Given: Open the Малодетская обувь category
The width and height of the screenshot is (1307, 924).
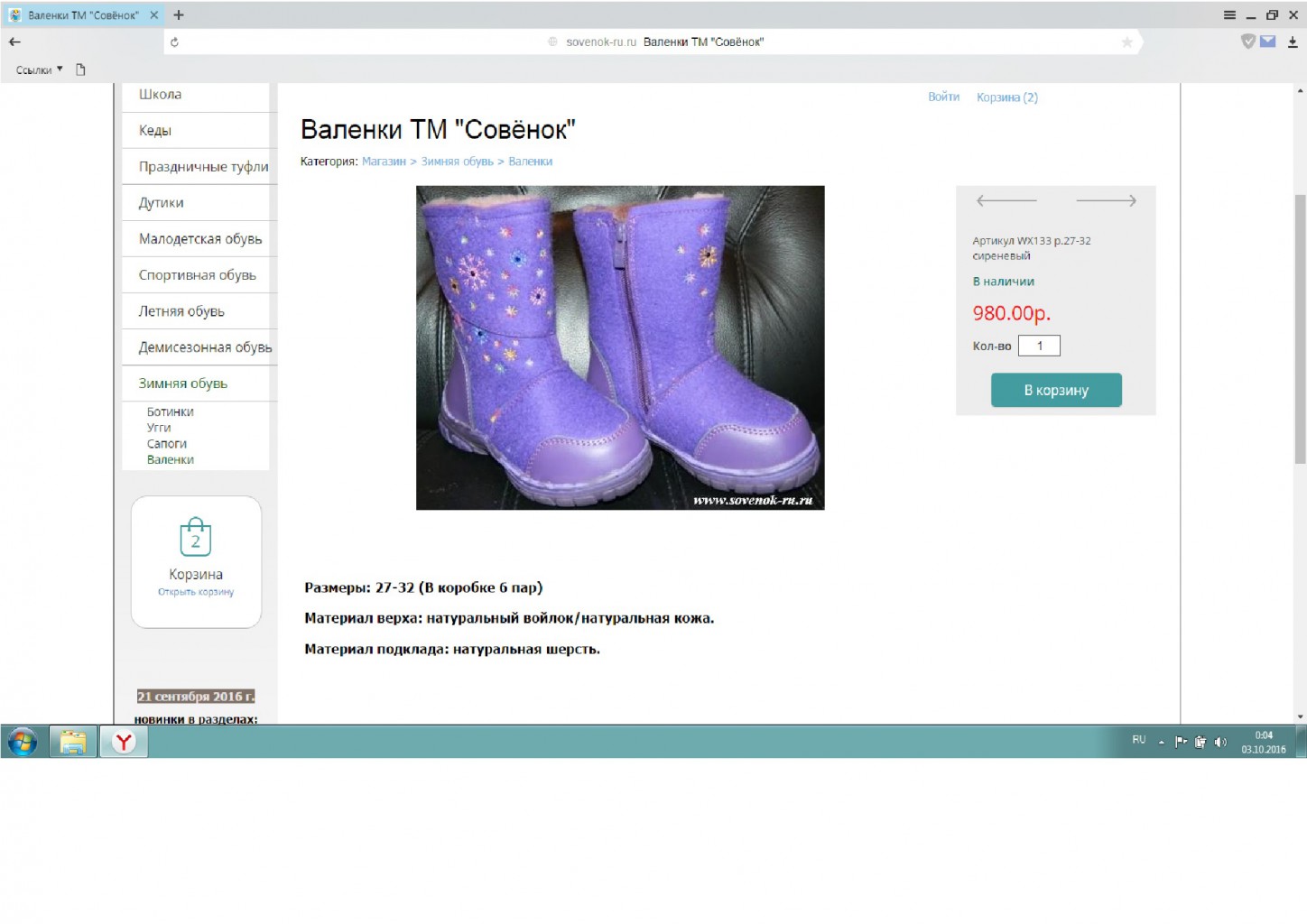Looking at the screenshot, I should (x=199, y=238).
